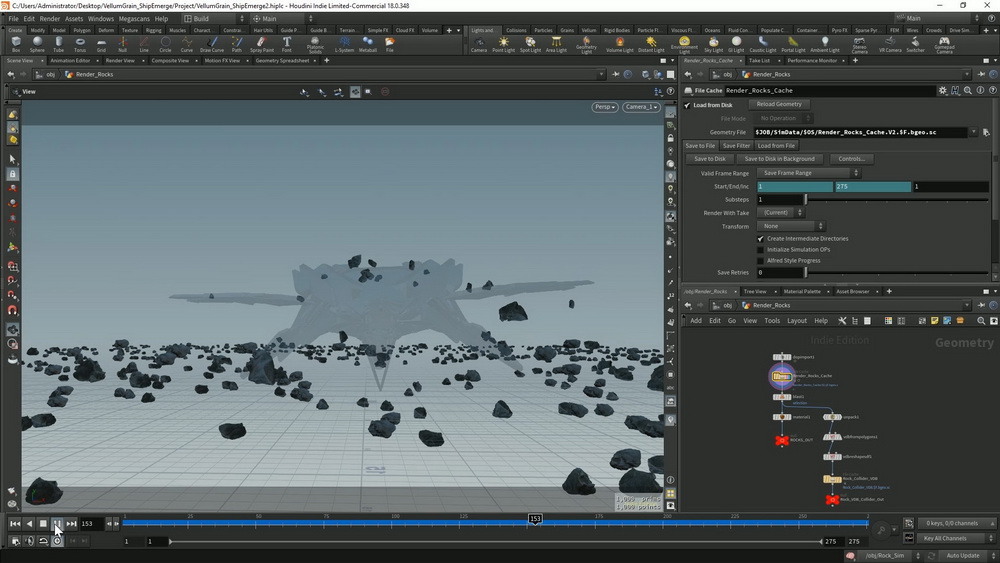Click parameter pane gear settings icon
Screen dimensions: 1000x563
[x=943, y=91]
